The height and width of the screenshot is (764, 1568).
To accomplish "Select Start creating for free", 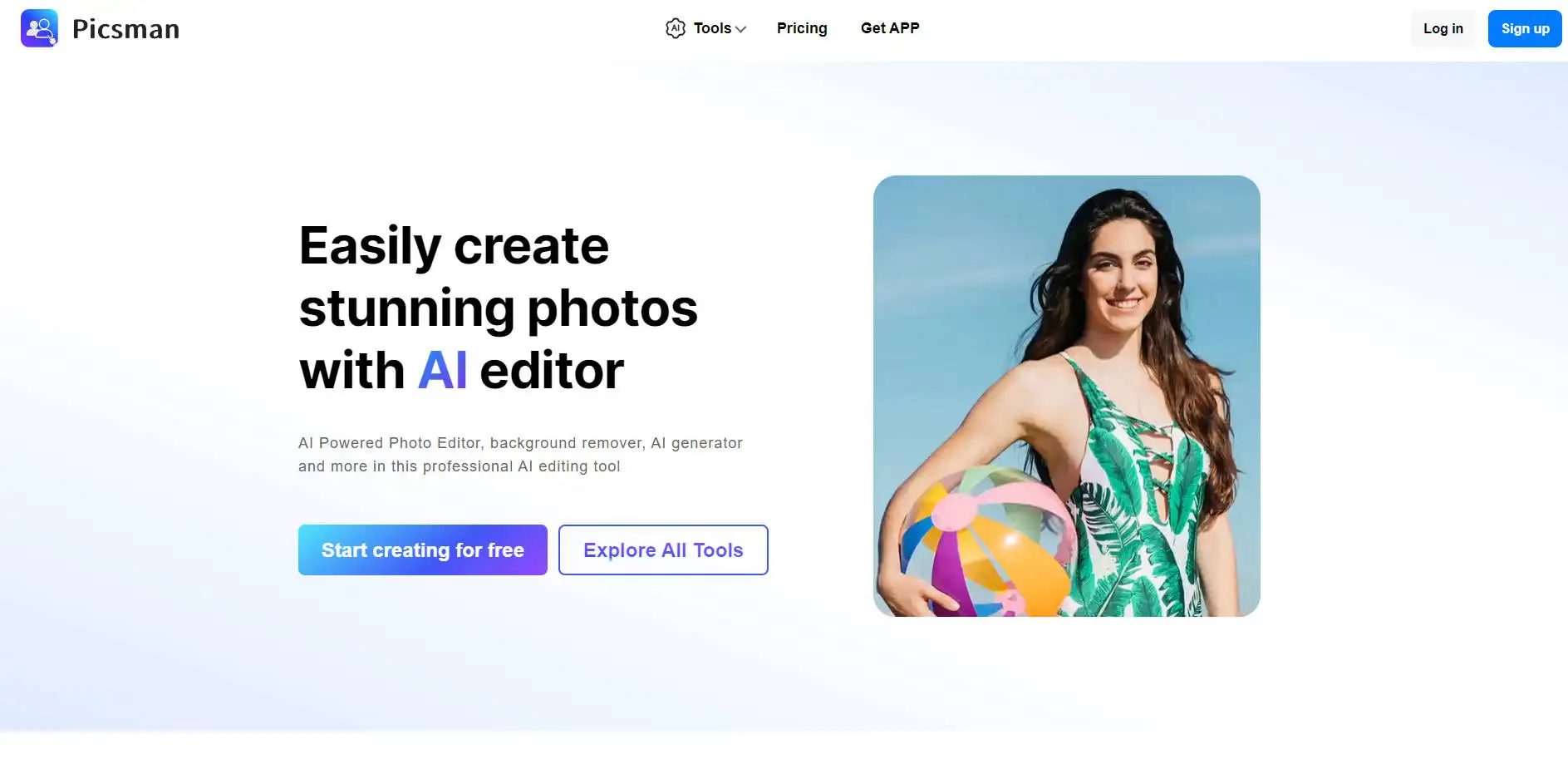I will point(423,550).
